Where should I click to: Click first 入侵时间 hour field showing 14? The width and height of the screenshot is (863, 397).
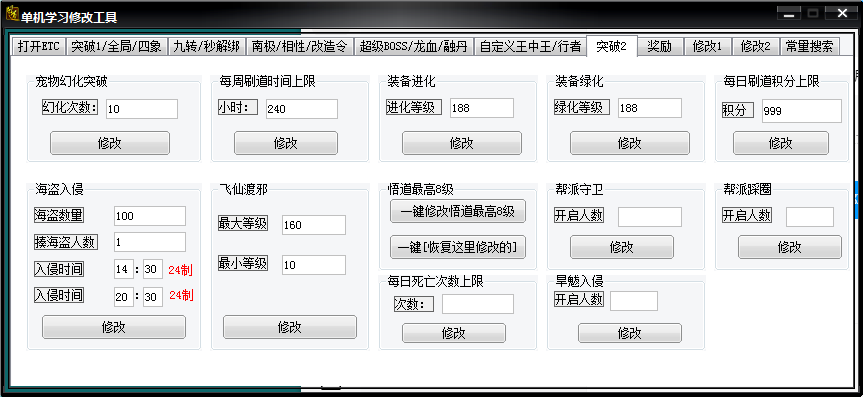click(124, 270)
